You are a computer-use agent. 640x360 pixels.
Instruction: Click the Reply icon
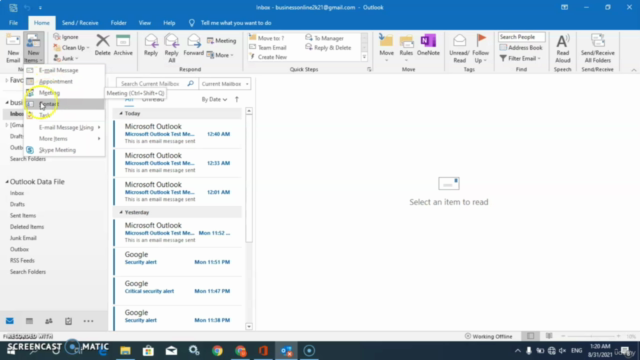coord(151,45)
